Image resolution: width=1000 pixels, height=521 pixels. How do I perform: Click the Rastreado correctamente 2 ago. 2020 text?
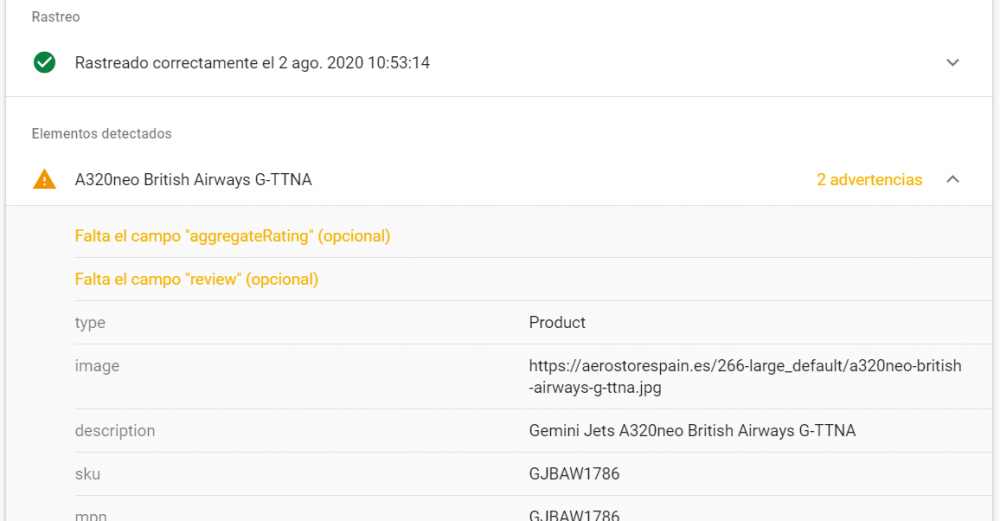click(x=252, y=63)
